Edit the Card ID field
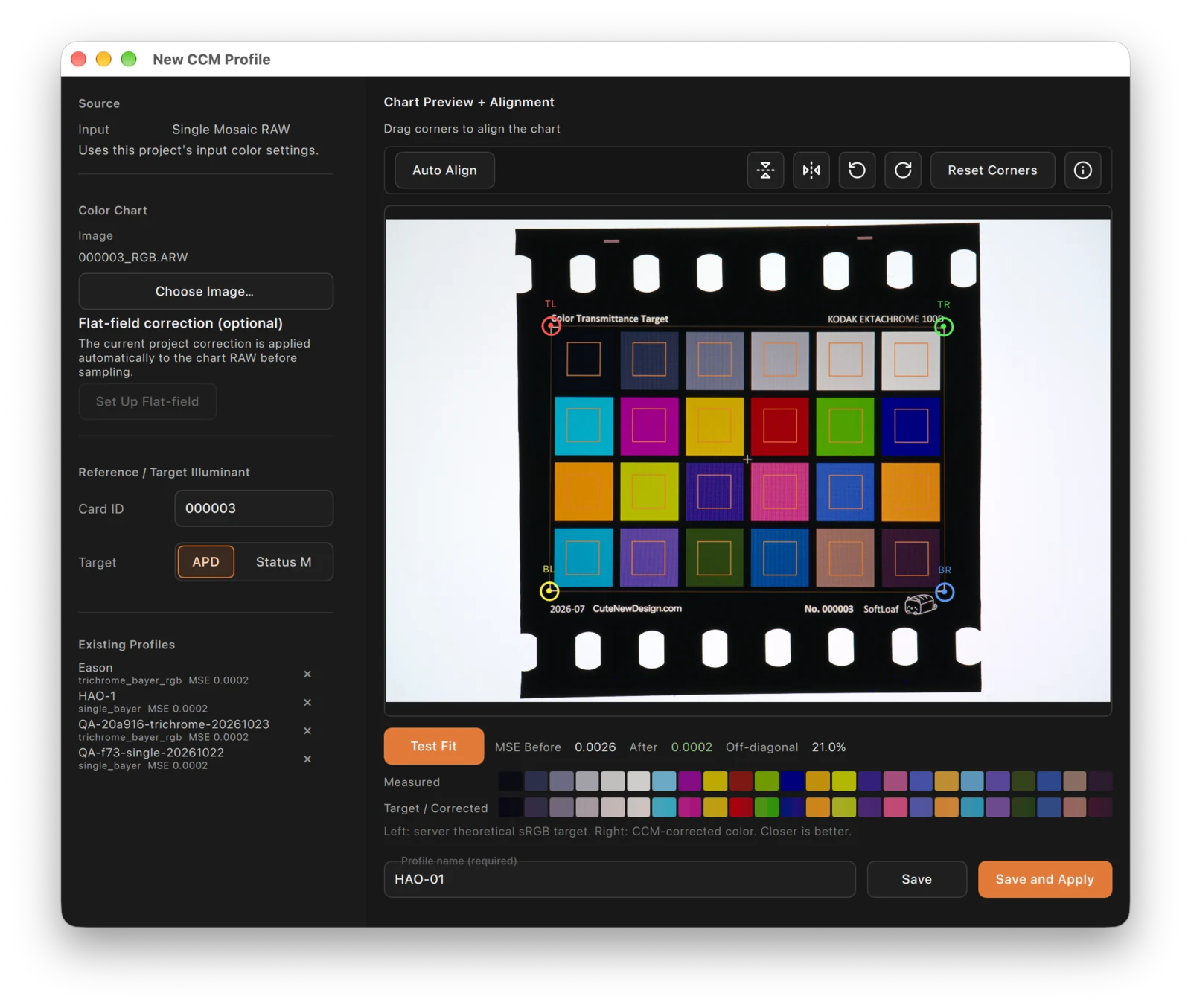This screenshot has height=1008, width=1191. (x=254, y=508)
